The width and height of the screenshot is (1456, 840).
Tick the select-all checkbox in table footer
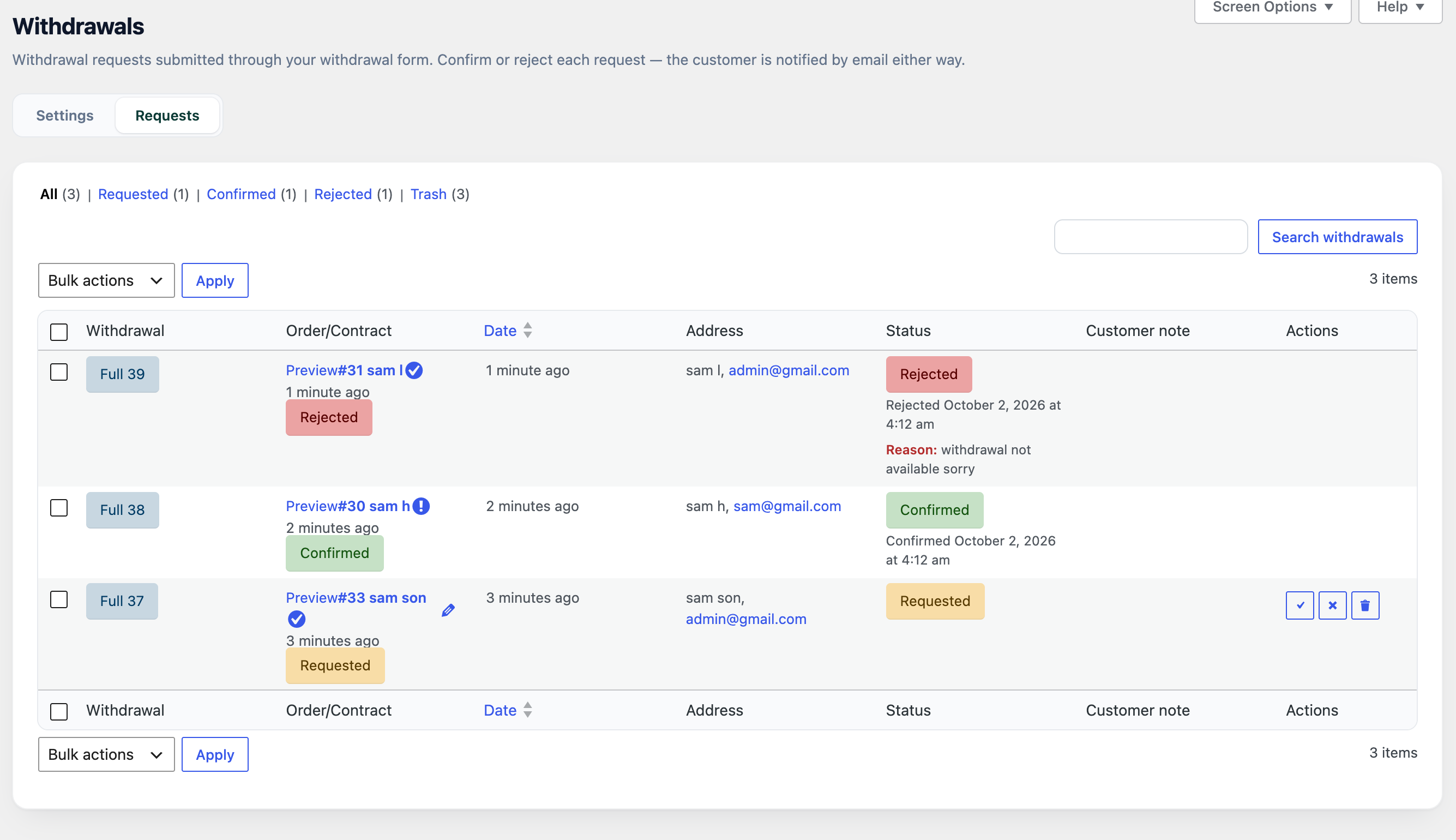coord(59,711)
